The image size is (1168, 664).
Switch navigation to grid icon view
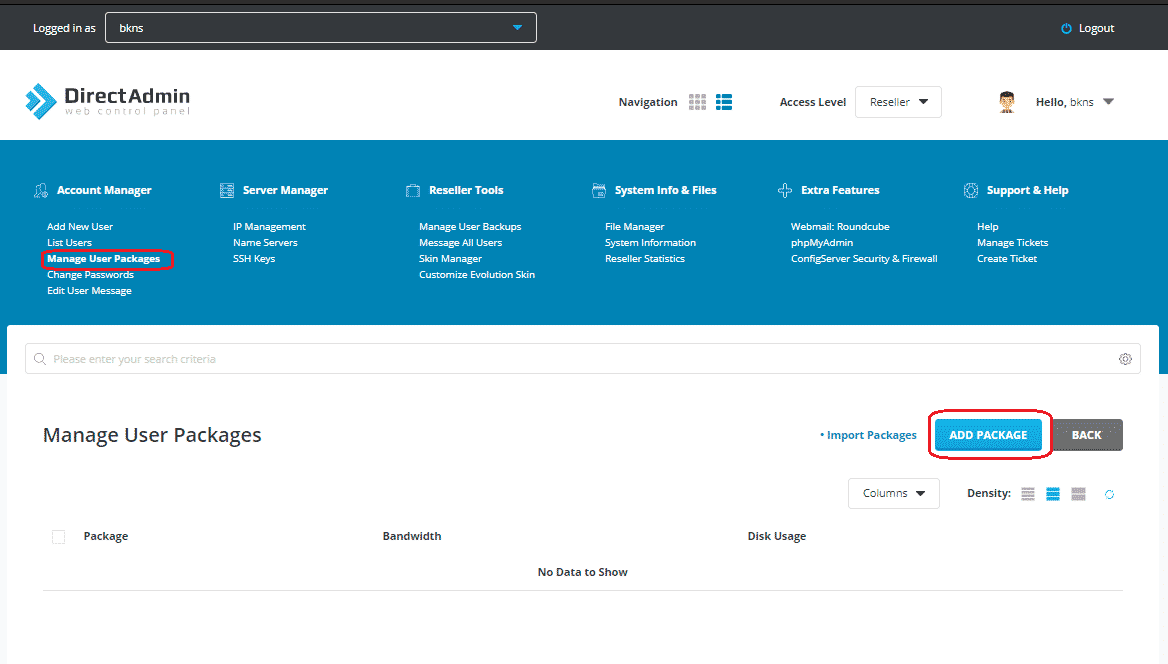tap(697, 102)
